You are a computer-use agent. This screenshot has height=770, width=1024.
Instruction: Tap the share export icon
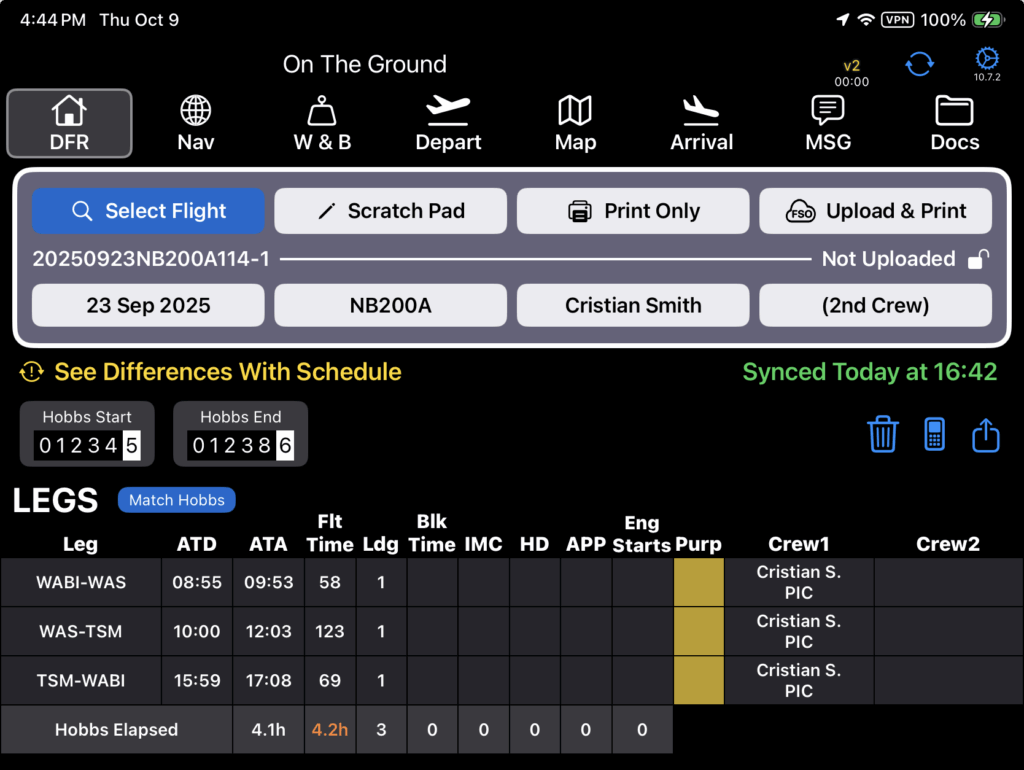pyautogui.click(x=985, y=435)
